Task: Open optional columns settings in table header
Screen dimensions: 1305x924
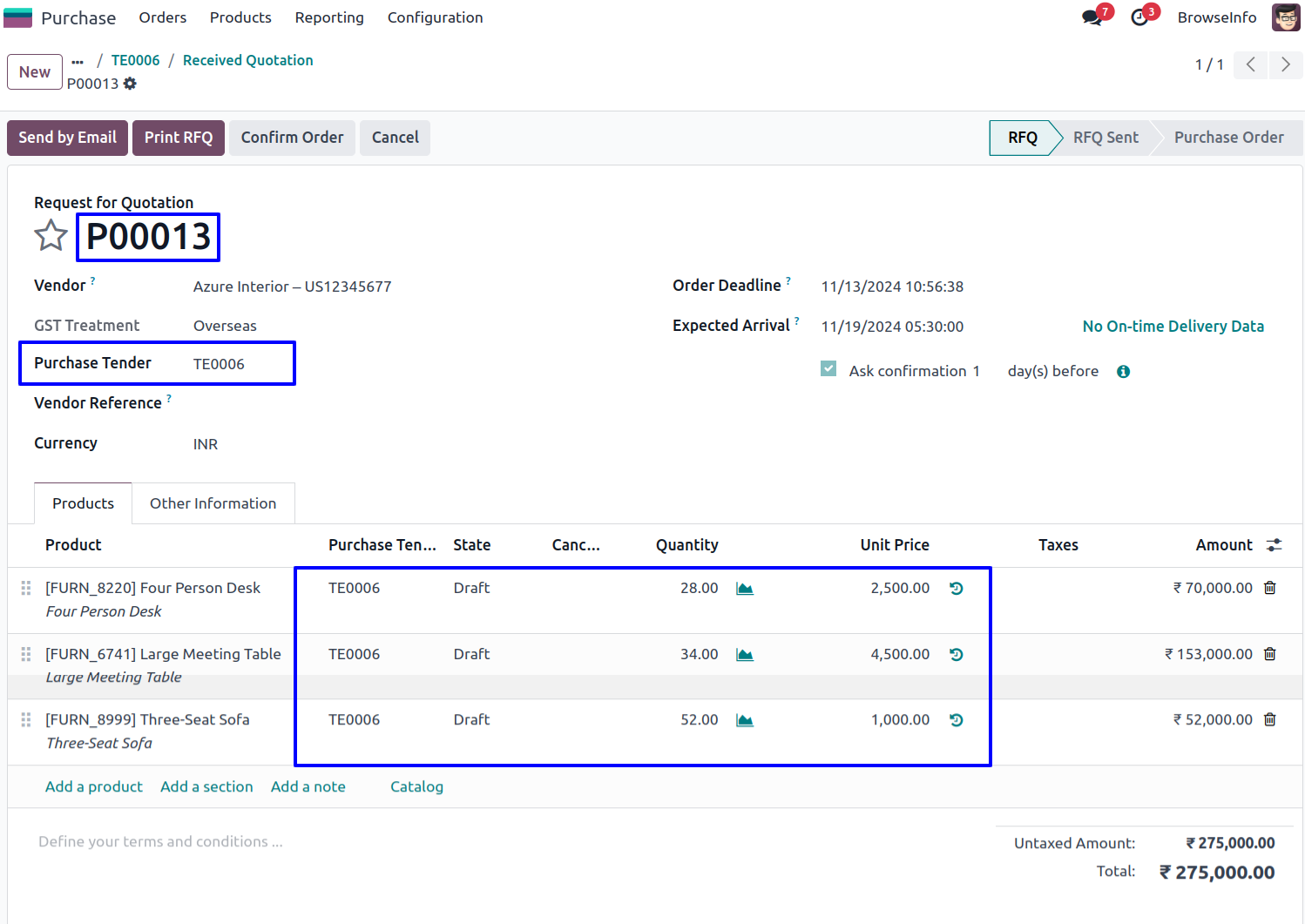Action: click(1274, 545)
